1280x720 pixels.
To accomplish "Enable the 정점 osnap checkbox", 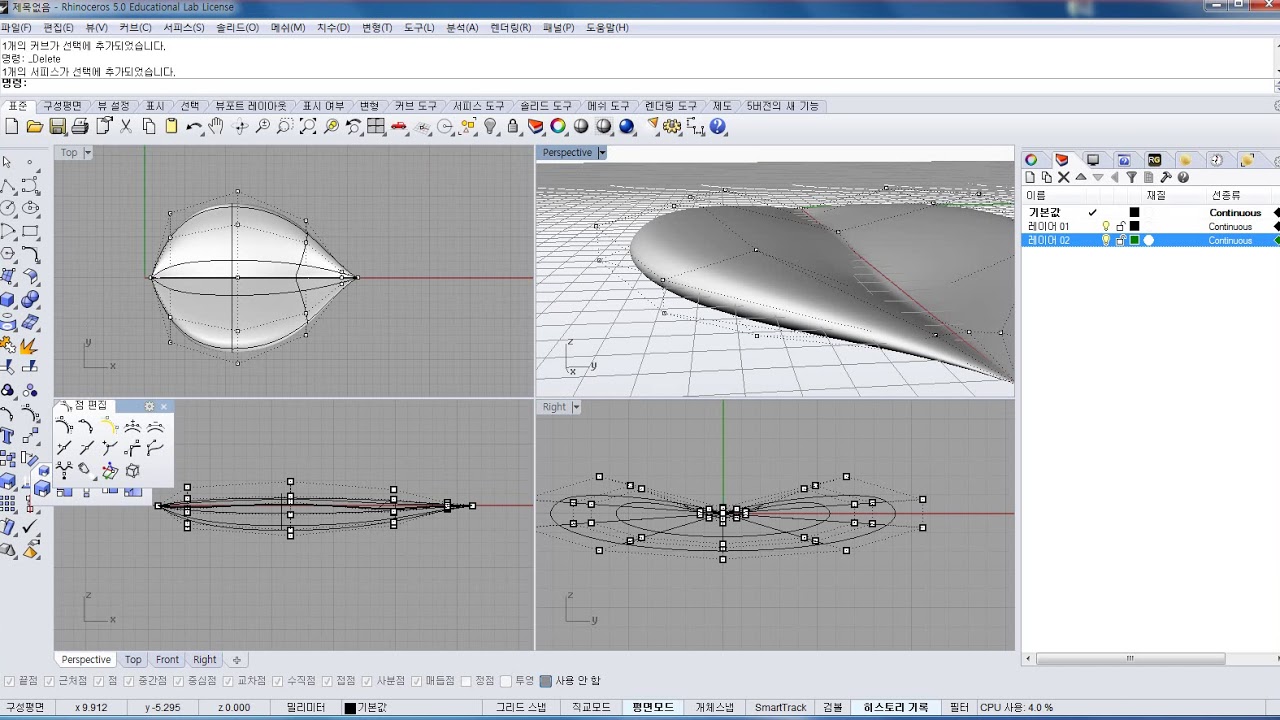I will point(466,681).
